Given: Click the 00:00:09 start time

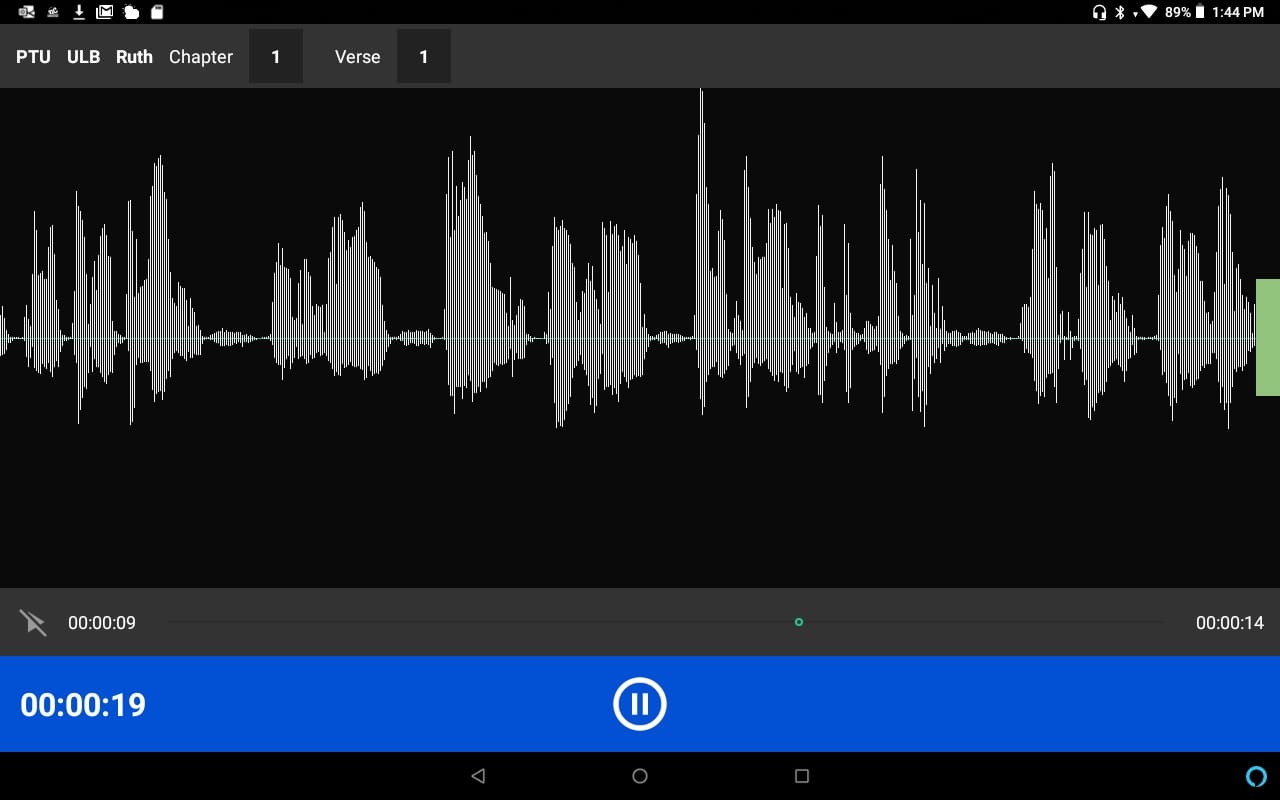Looking at the screenshot, I should pos(102,623).
